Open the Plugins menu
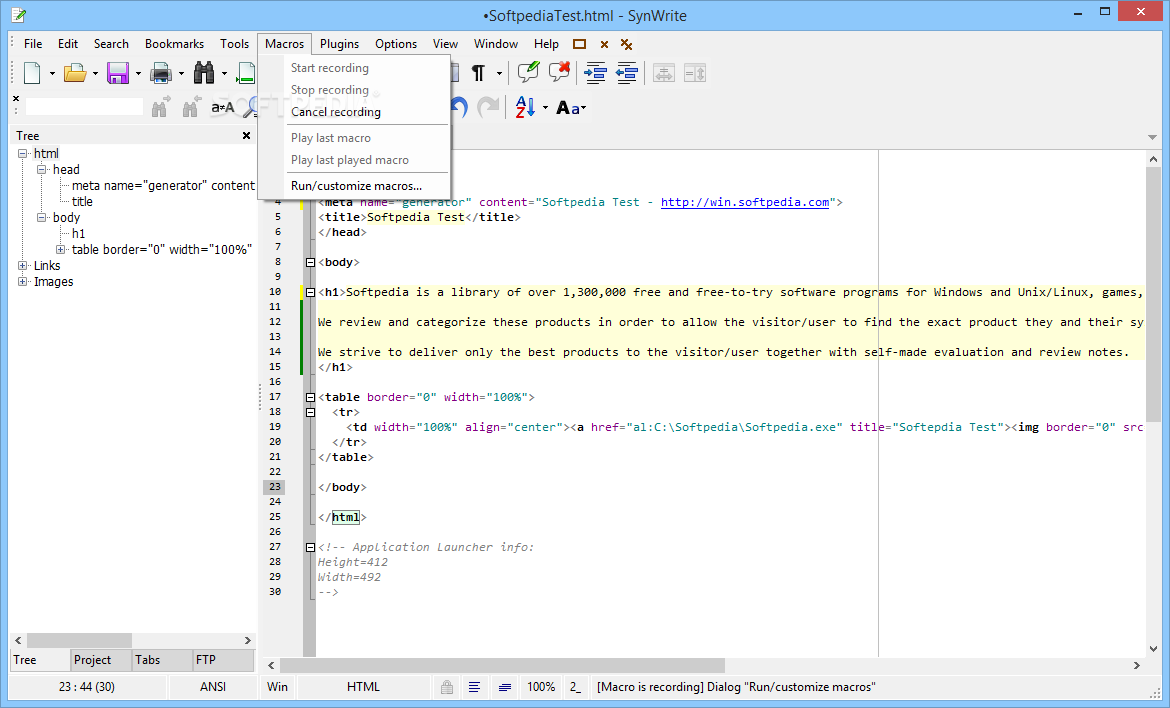 coord(340,44)
